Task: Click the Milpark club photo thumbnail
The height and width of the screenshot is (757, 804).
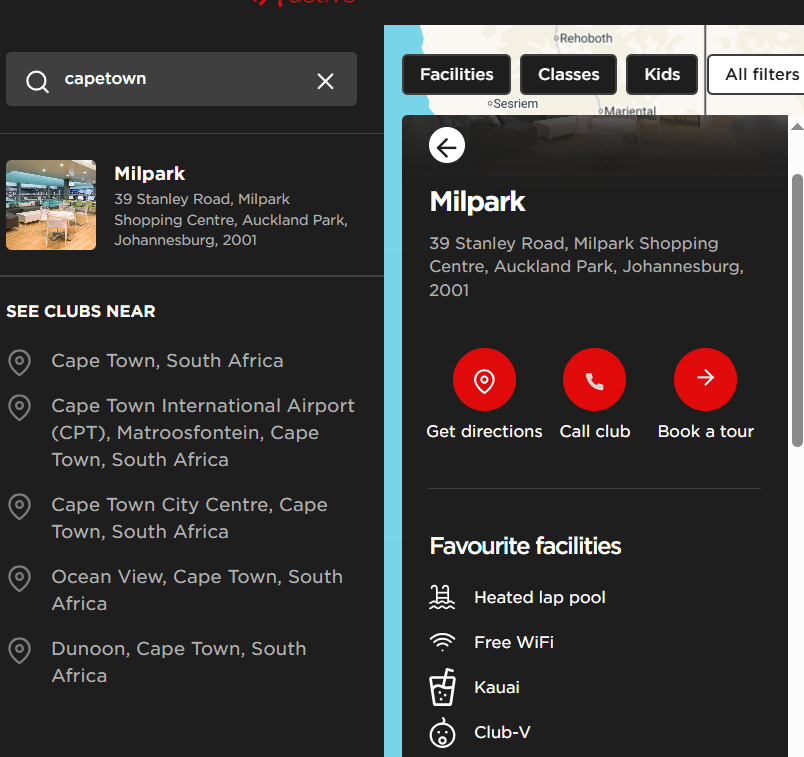Action: (50, 204)
